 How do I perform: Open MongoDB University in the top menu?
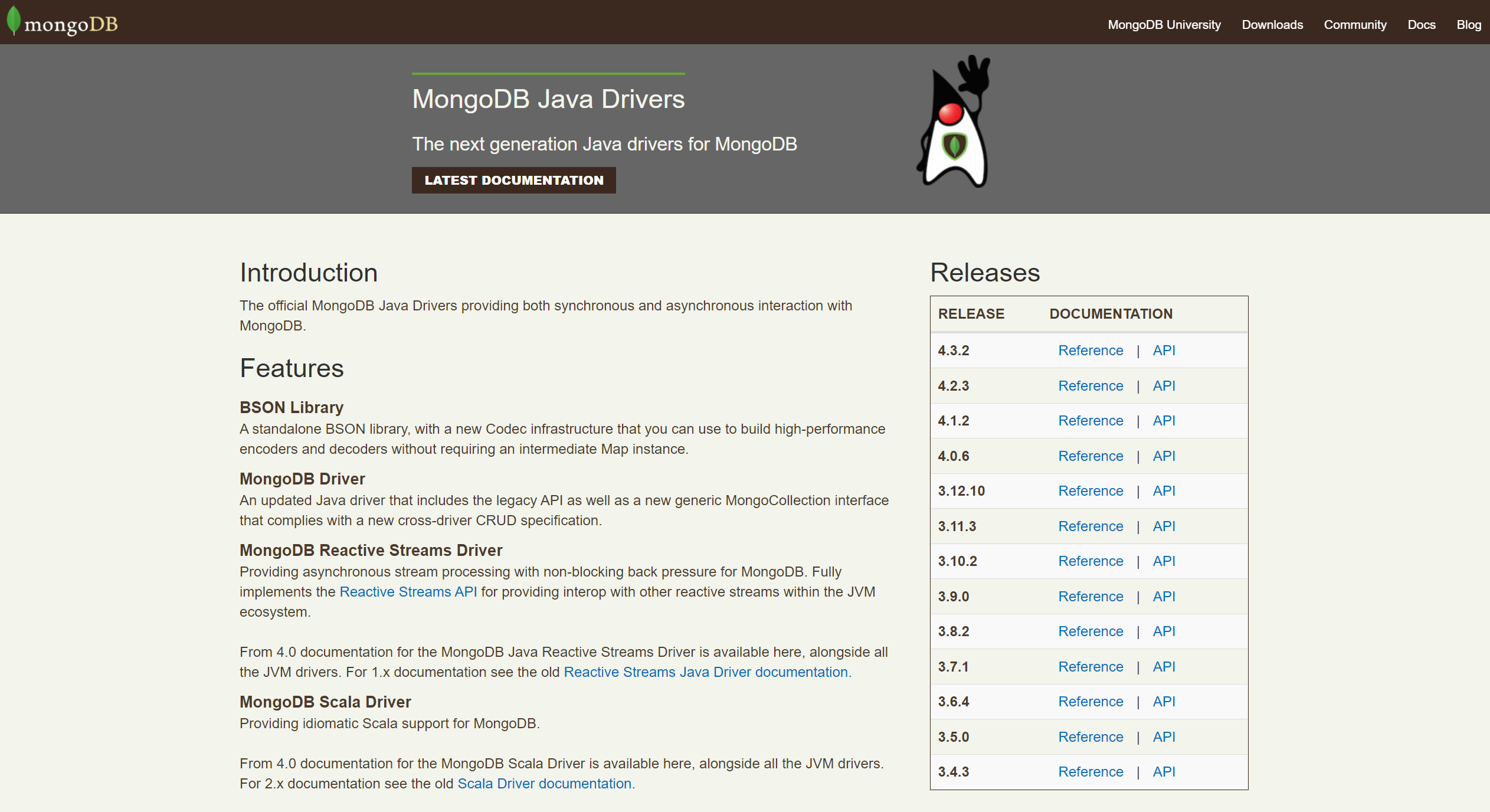pos(1164,25)
